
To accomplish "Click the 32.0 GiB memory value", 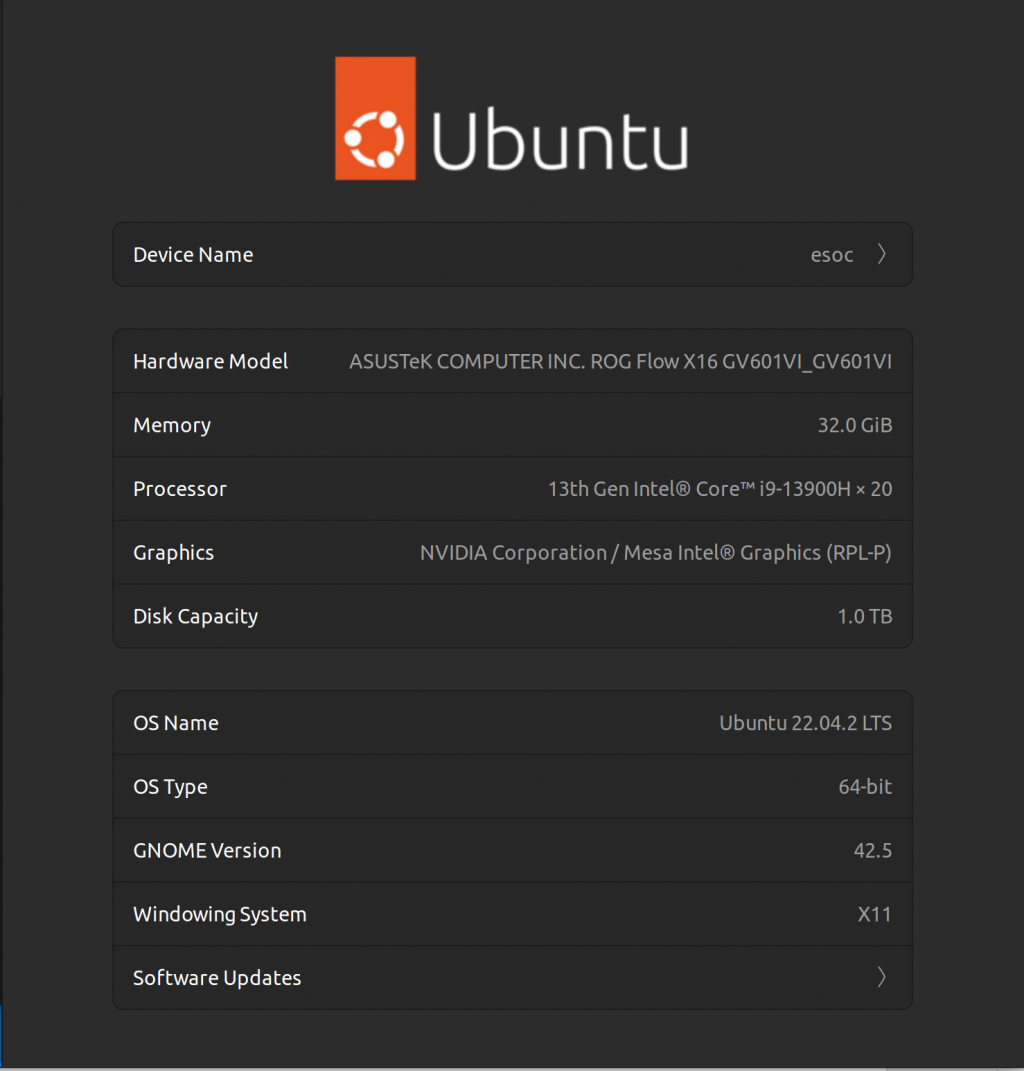I will [854, 425].
